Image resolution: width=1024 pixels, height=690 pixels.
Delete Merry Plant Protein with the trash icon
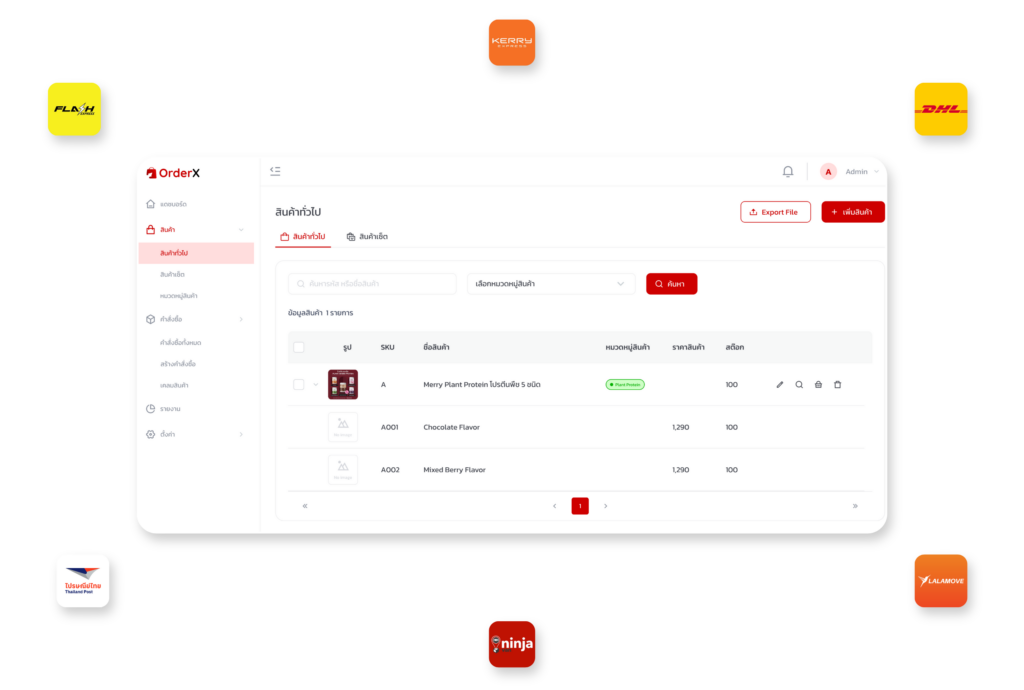point(837,384)
